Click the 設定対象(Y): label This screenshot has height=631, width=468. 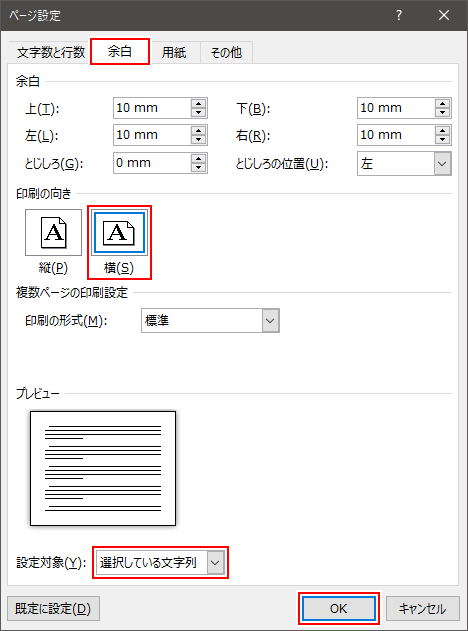click(x=52, y=562)
